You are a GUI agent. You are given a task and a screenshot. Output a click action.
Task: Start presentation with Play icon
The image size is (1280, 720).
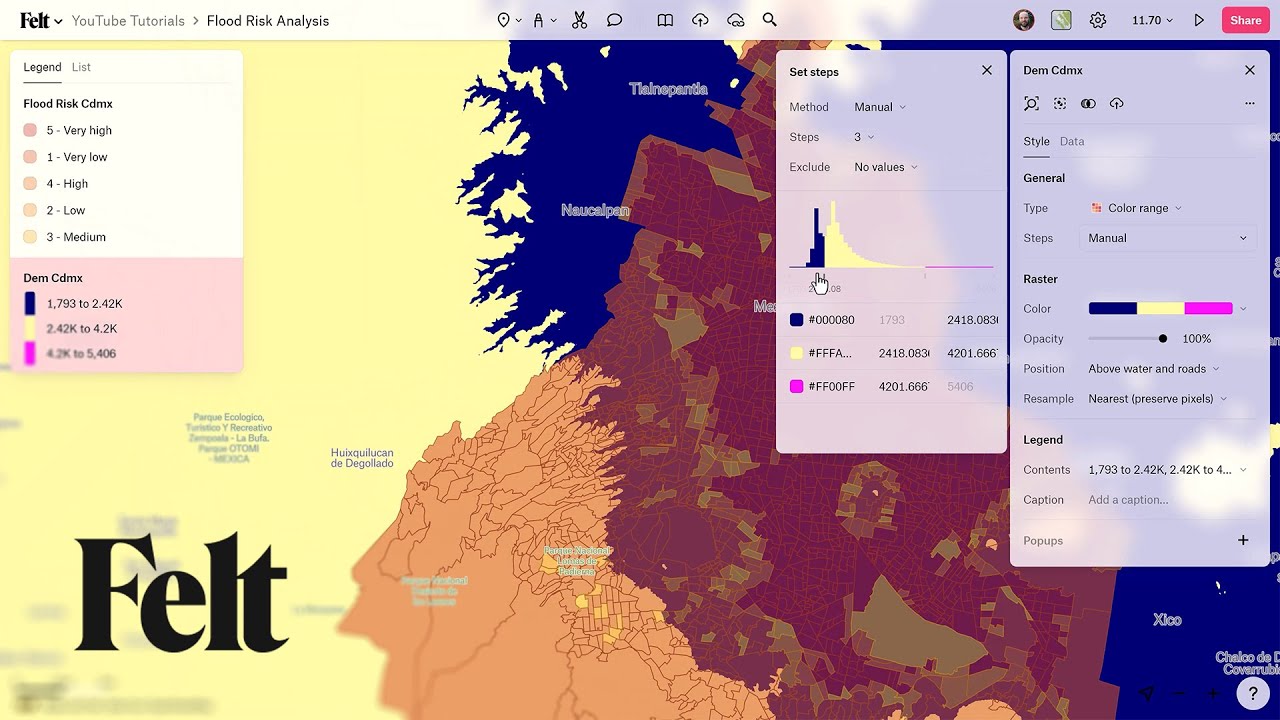coord(1199,20)
